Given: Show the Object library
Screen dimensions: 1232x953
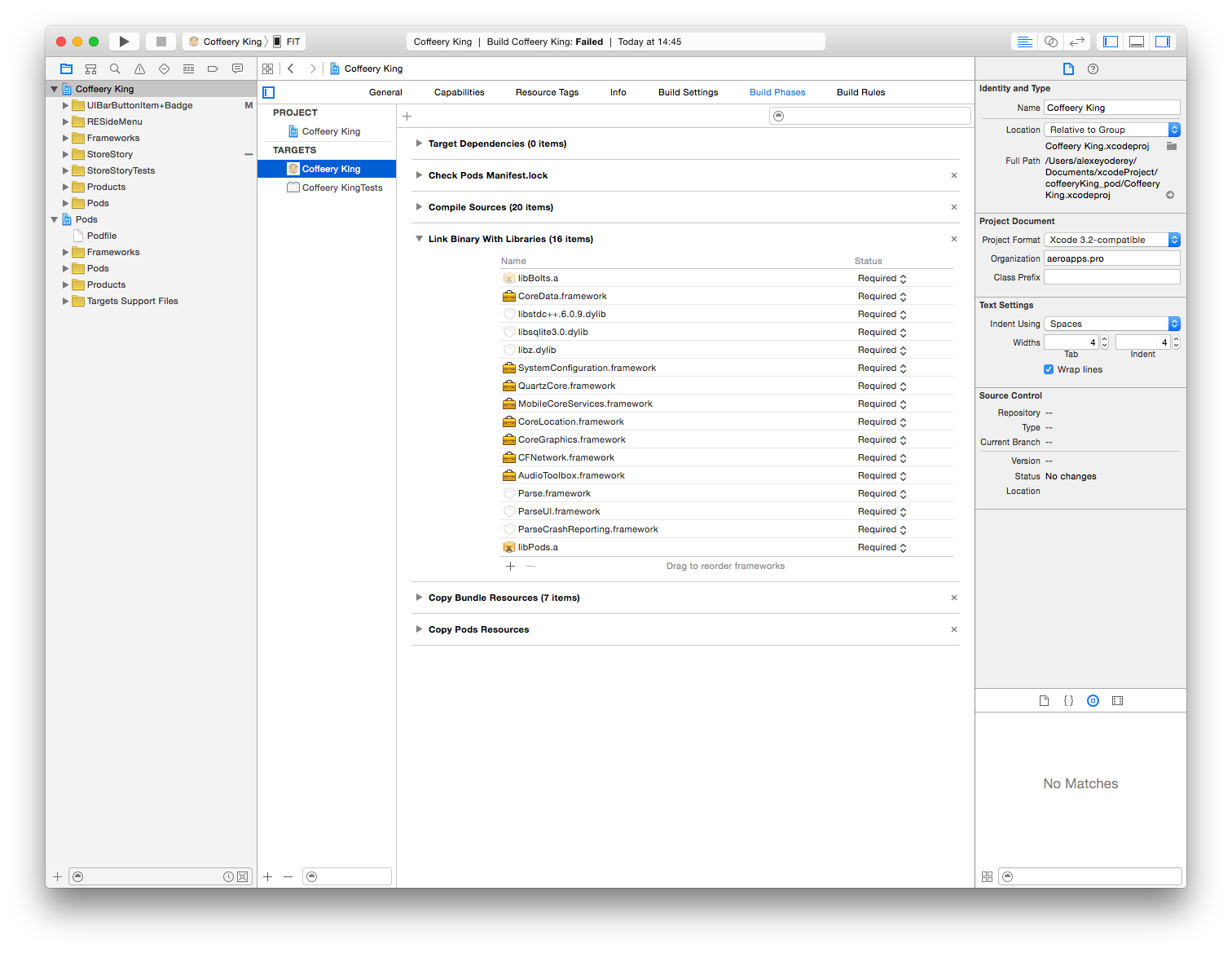Looking at the screenshot, I should 1093,701.
